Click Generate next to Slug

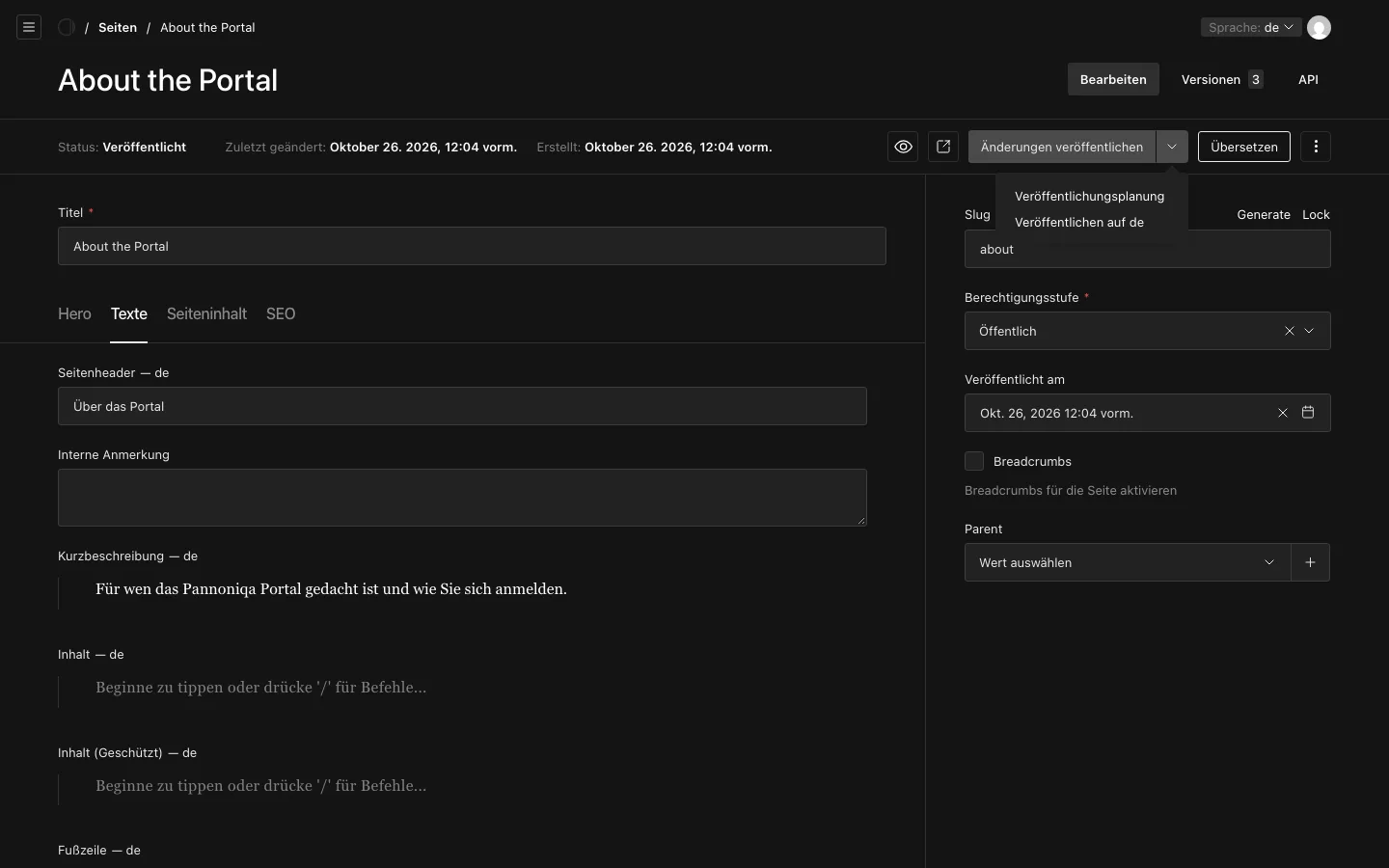point(1264,214)
